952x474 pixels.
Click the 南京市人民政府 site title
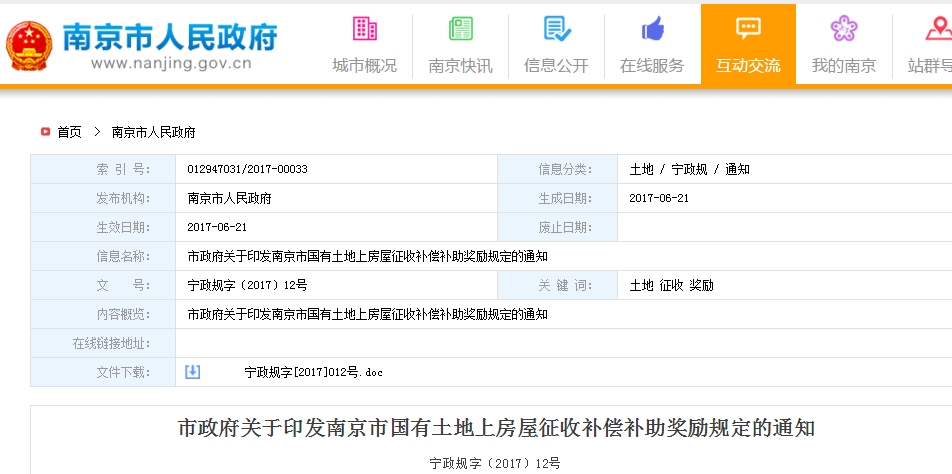(x=170, y=36)
